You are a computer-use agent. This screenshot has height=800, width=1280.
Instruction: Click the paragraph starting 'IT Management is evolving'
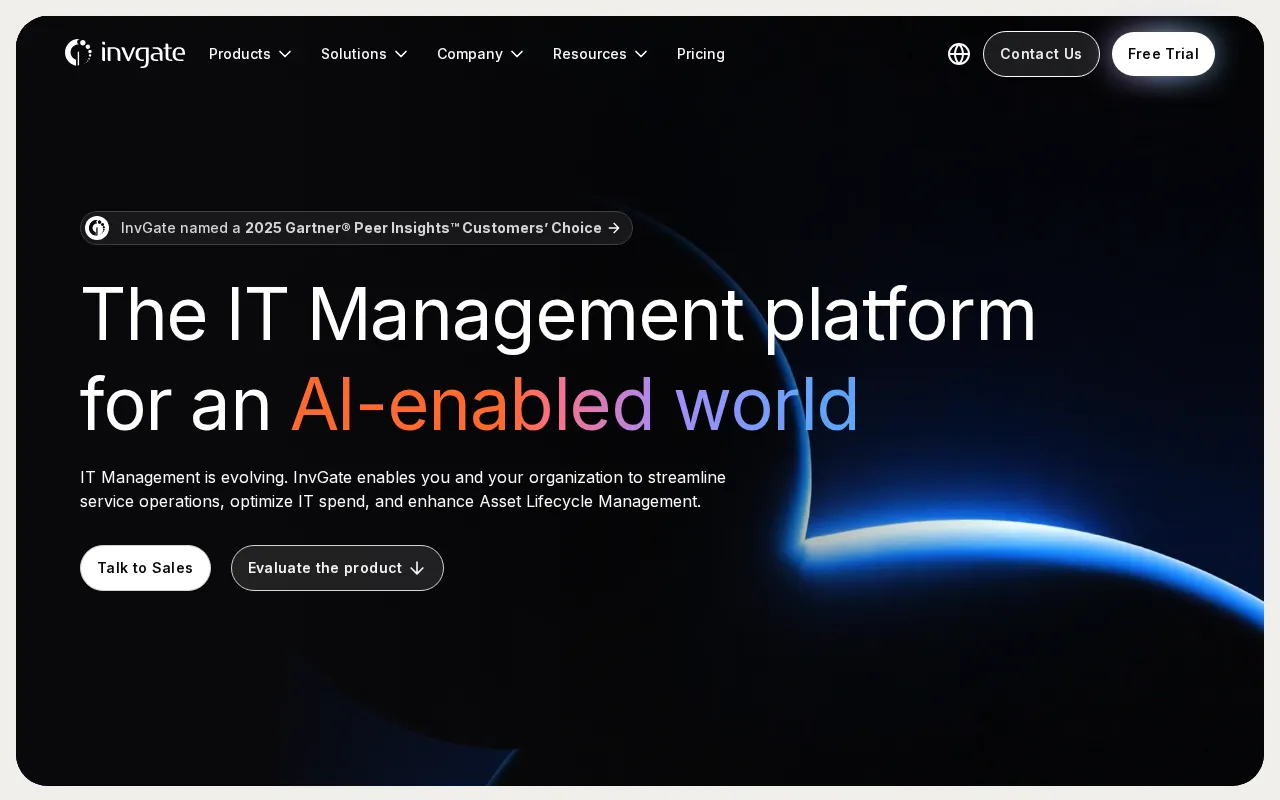click(x=403, y=489)
